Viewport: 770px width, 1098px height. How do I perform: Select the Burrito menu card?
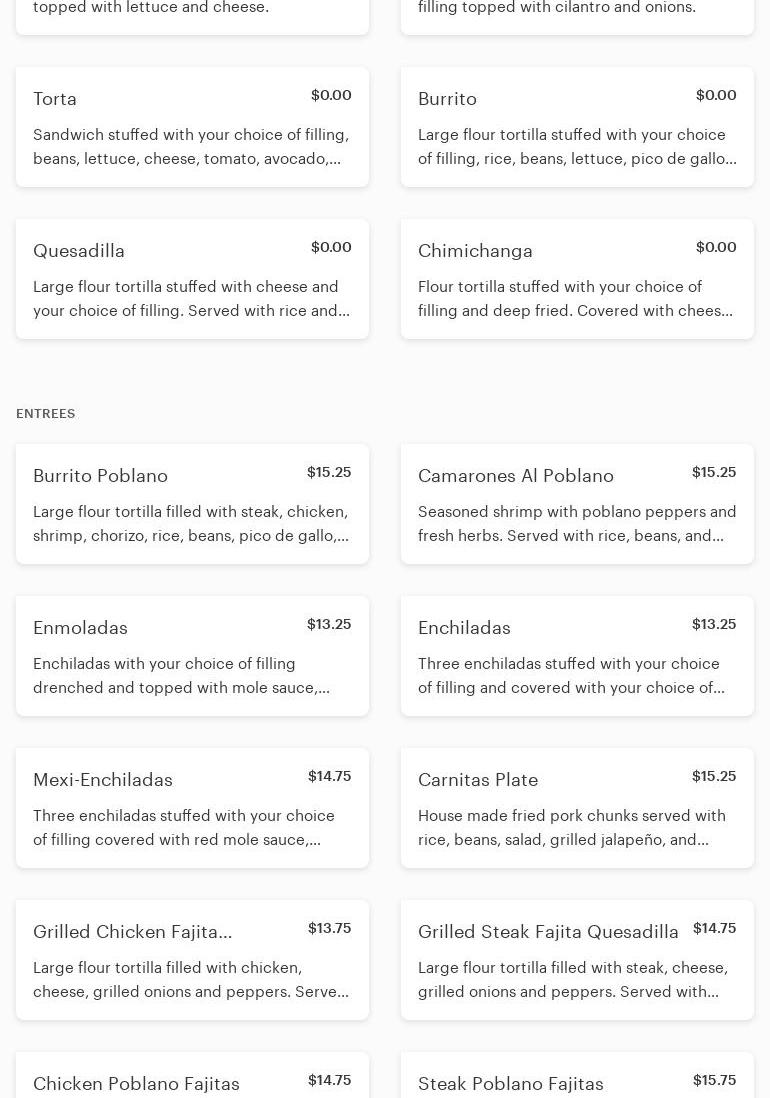(x=577, y=127)
